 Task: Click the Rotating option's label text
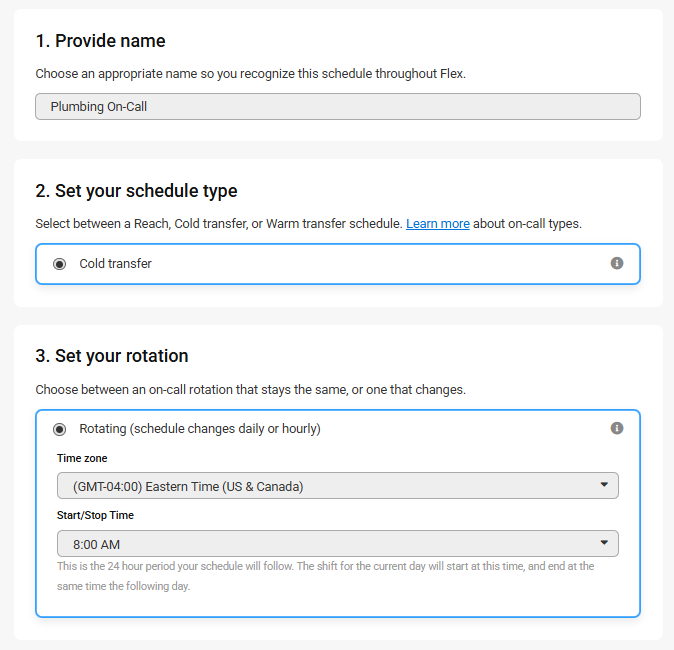pyautogui.click(x=200, y=429)
